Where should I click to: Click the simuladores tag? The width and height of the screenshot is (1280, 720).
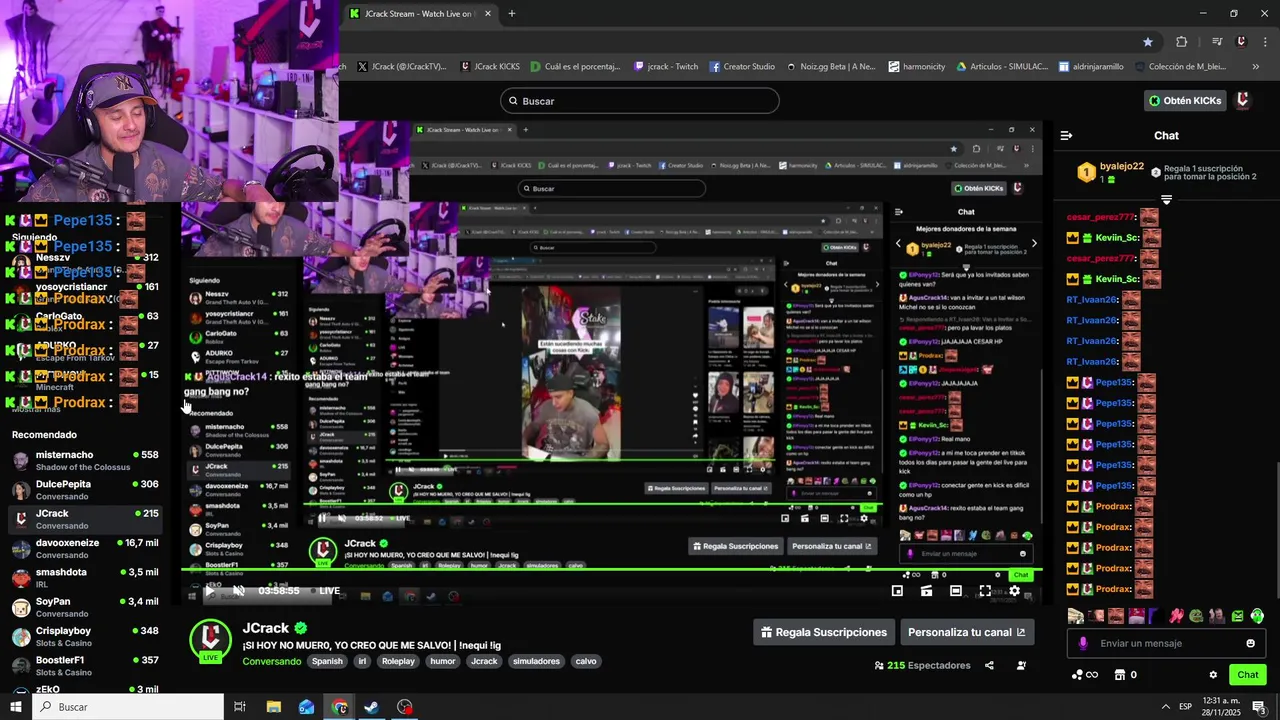(536, 661)
